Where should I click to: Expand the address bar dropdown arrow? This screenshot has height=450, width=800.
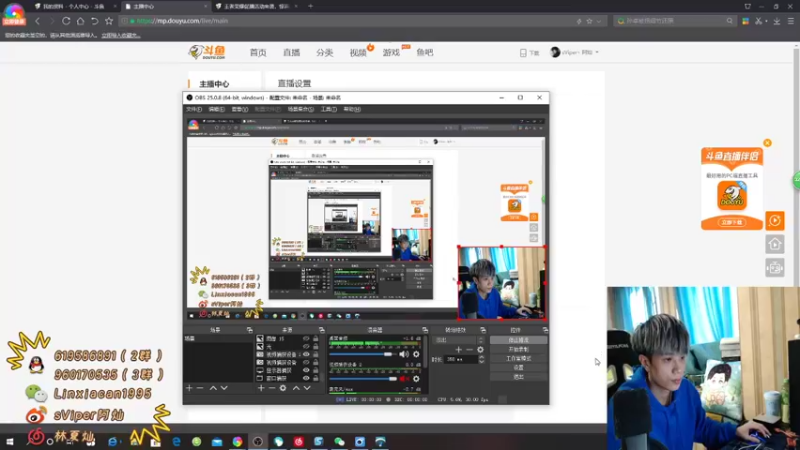pyautogui.click(x=598, y=21)
